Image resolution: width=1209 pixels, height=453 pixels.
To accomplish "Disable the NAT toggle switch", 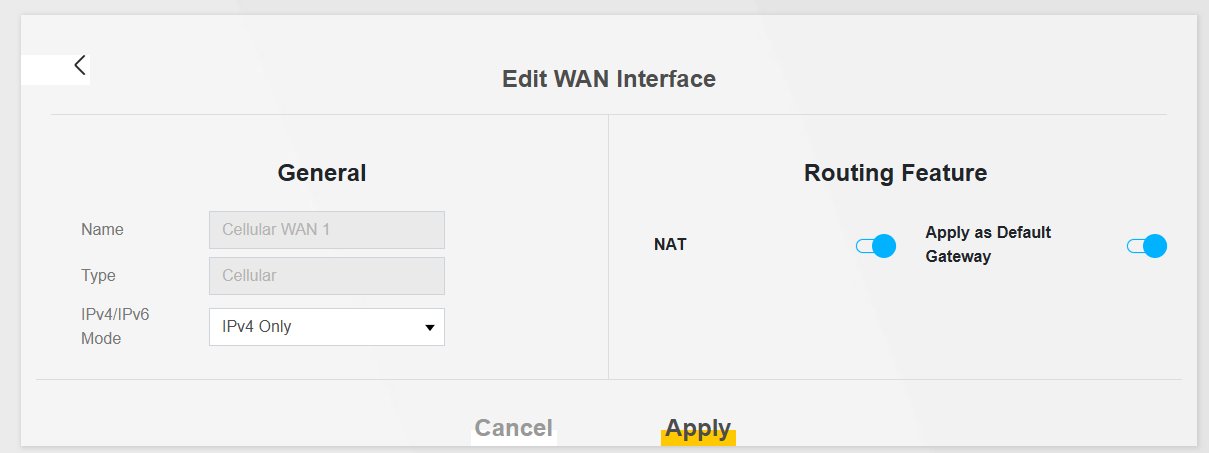I will [x=876, y=246].
